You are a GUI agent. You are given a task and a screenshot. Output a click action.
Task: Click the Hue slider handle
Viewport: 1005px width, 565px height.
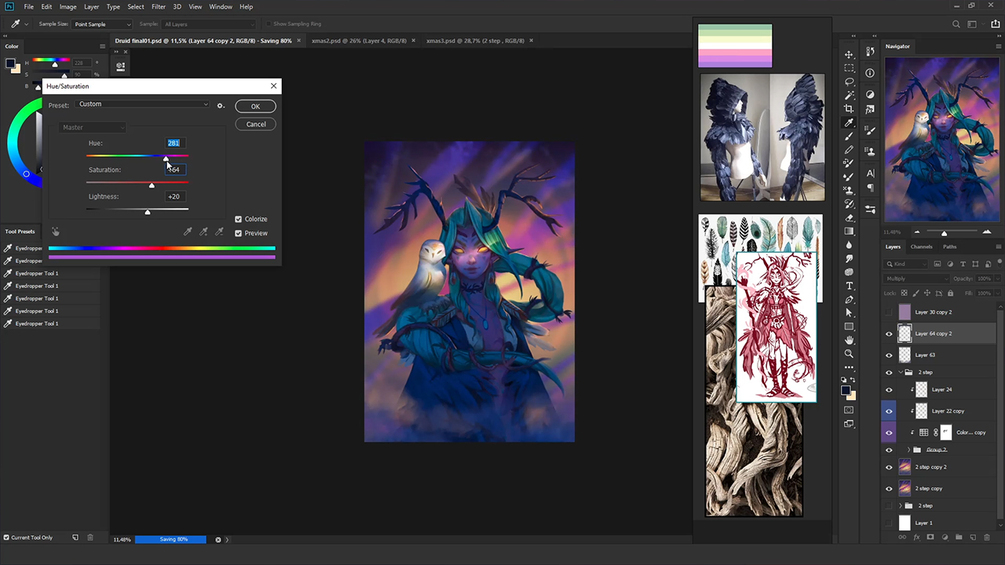point(166,158)
